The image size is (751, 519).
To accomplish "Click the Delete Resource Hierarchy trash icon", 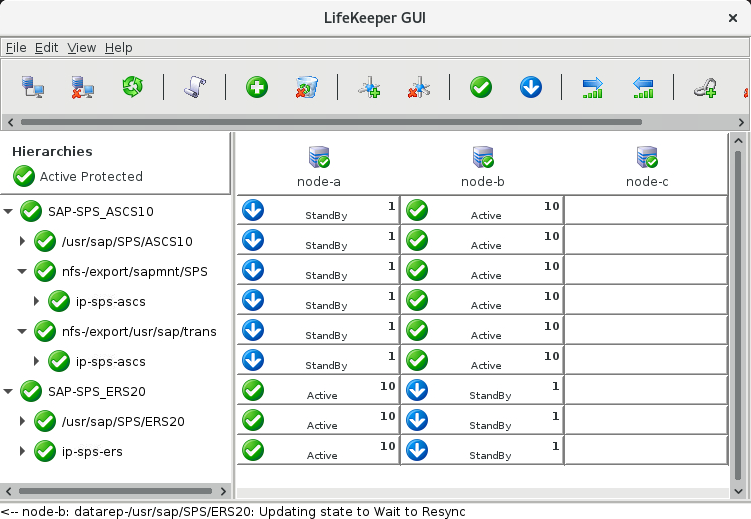I will (307, 87).
